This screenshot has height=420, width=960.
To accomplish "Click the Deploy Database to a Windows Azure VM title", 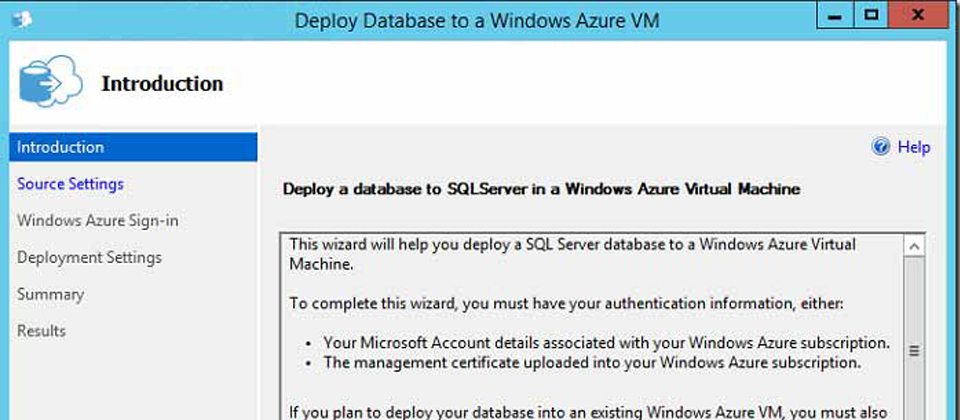I will click(477, 21).
